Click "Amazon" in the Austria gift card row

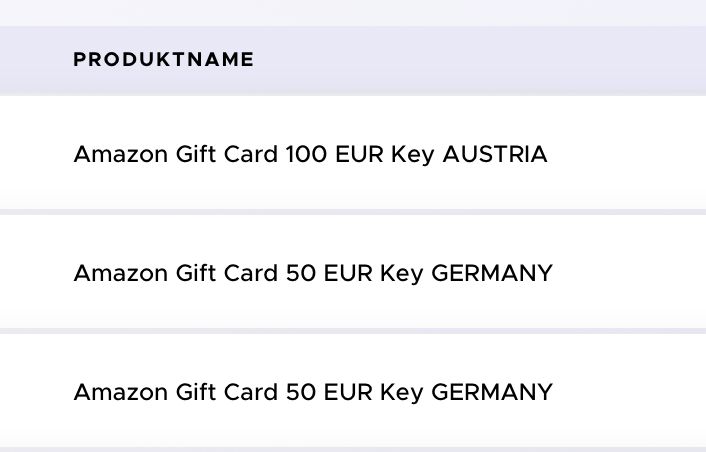(x=121, y=154)
